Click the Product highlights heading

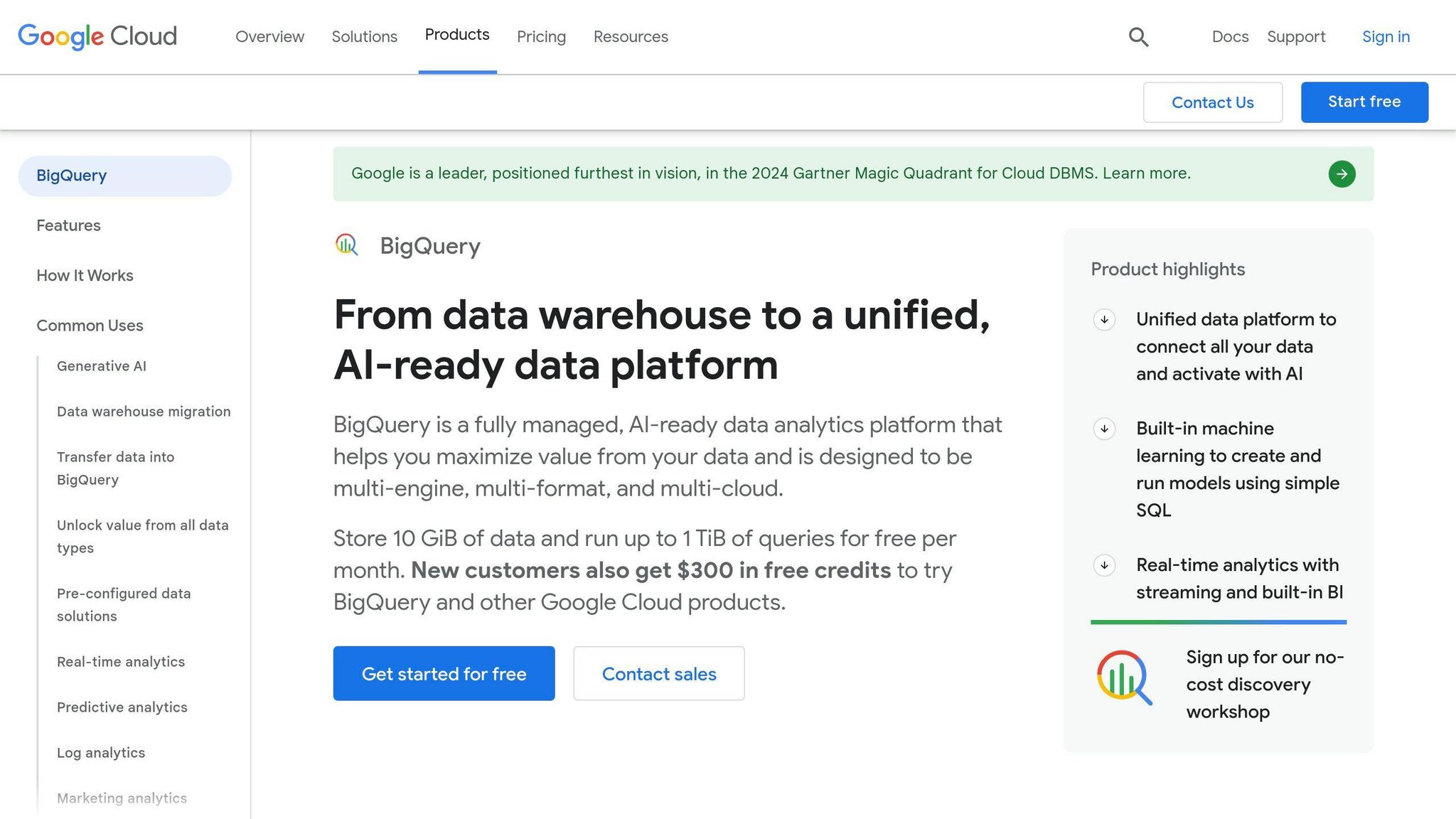click(1168, 269)
